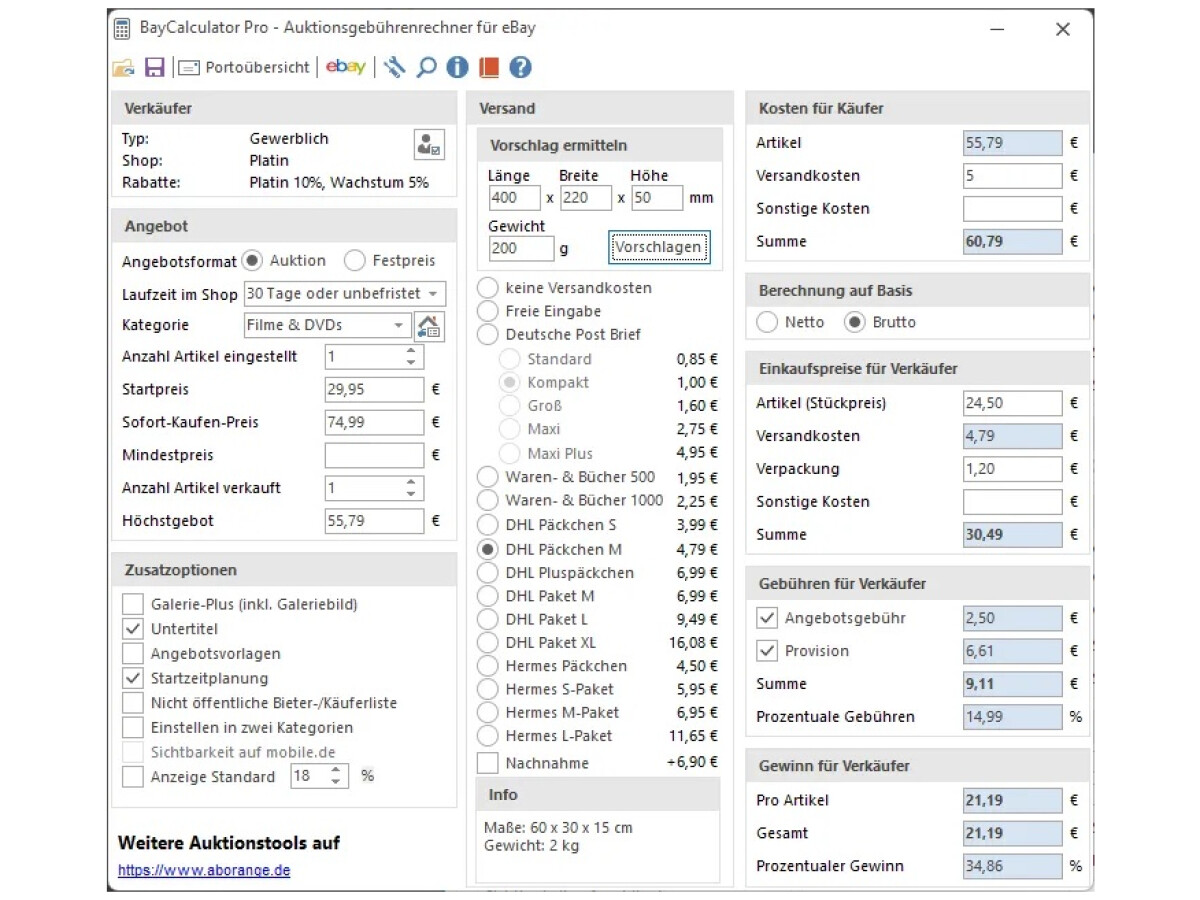
Task: Select the Festpreis radio button
Action: (x=355, y=261)
